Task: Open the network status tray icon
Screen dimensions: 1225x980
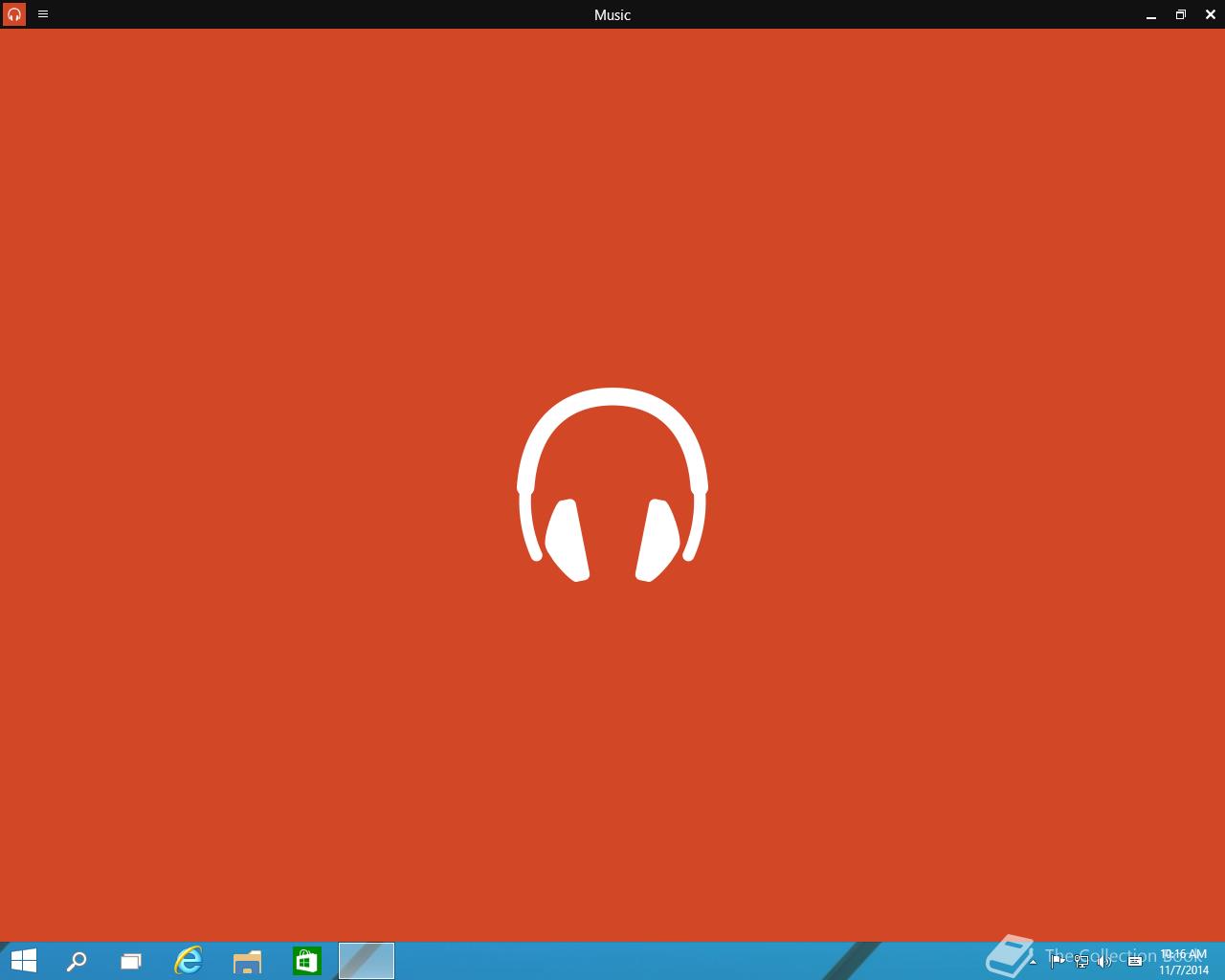Action: (1081, 961)
